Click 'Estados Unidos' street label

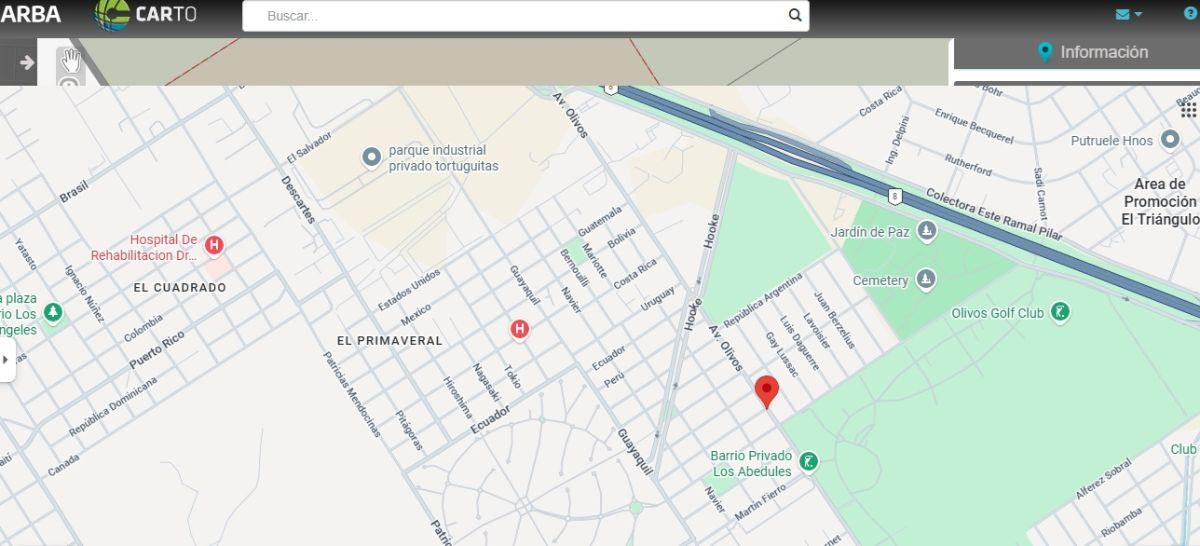pyautogui.click(x=409, y=290)
